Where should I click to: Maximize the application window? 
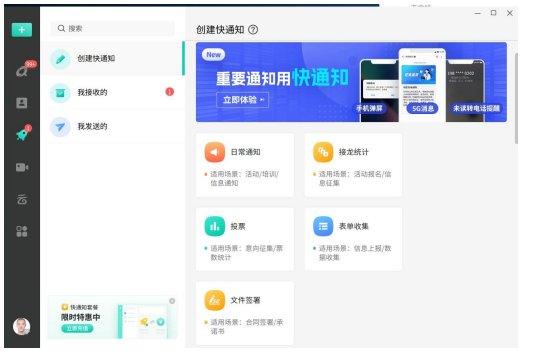pyautogui.click(x=494, y=13)
